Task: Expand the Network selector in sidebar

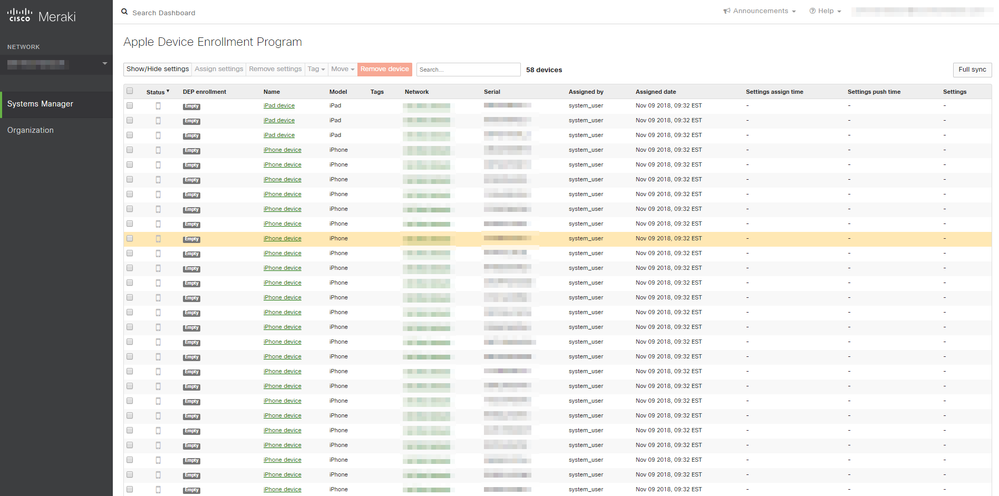Action: (56, 64)
